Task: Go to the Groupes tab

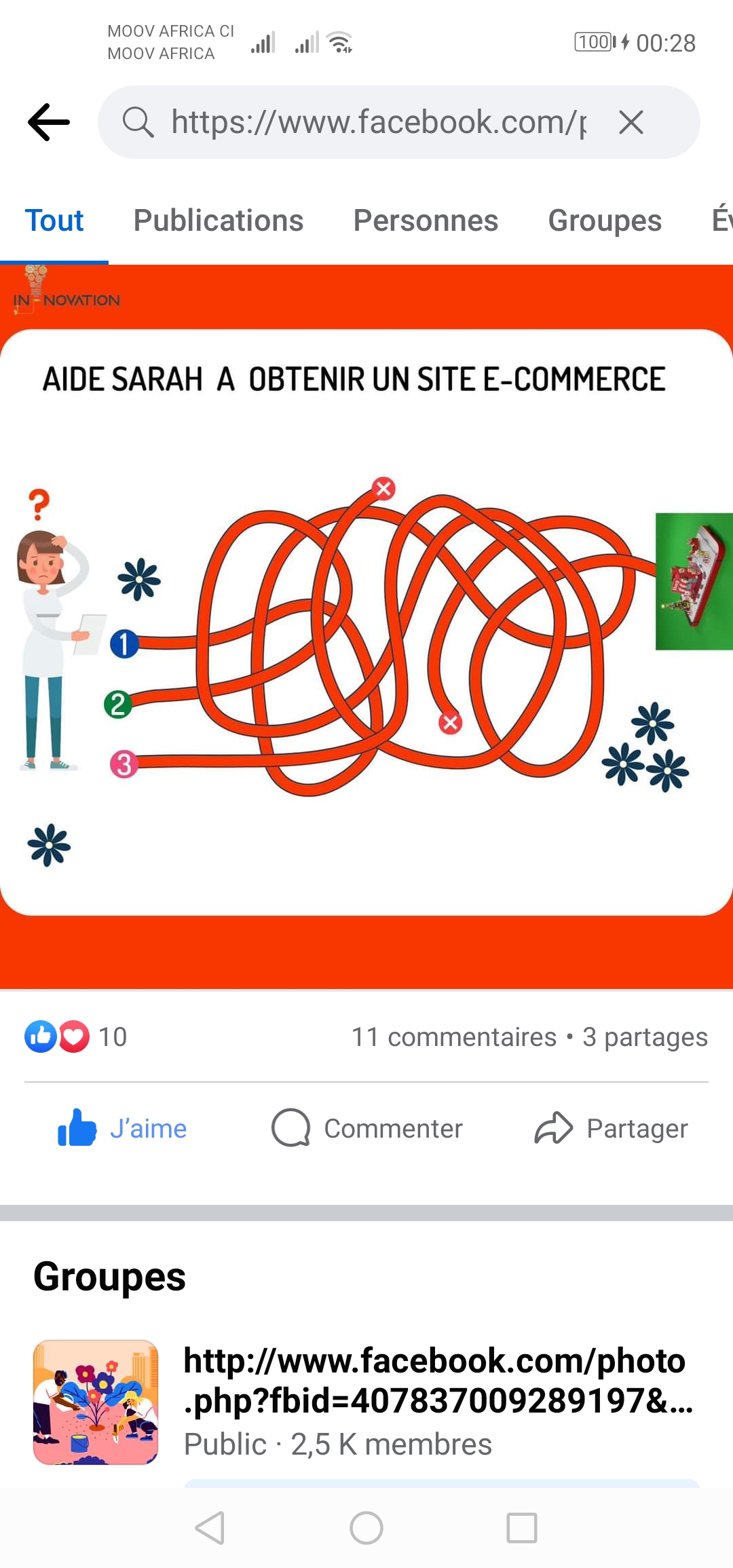Action: tap(605, 221)
